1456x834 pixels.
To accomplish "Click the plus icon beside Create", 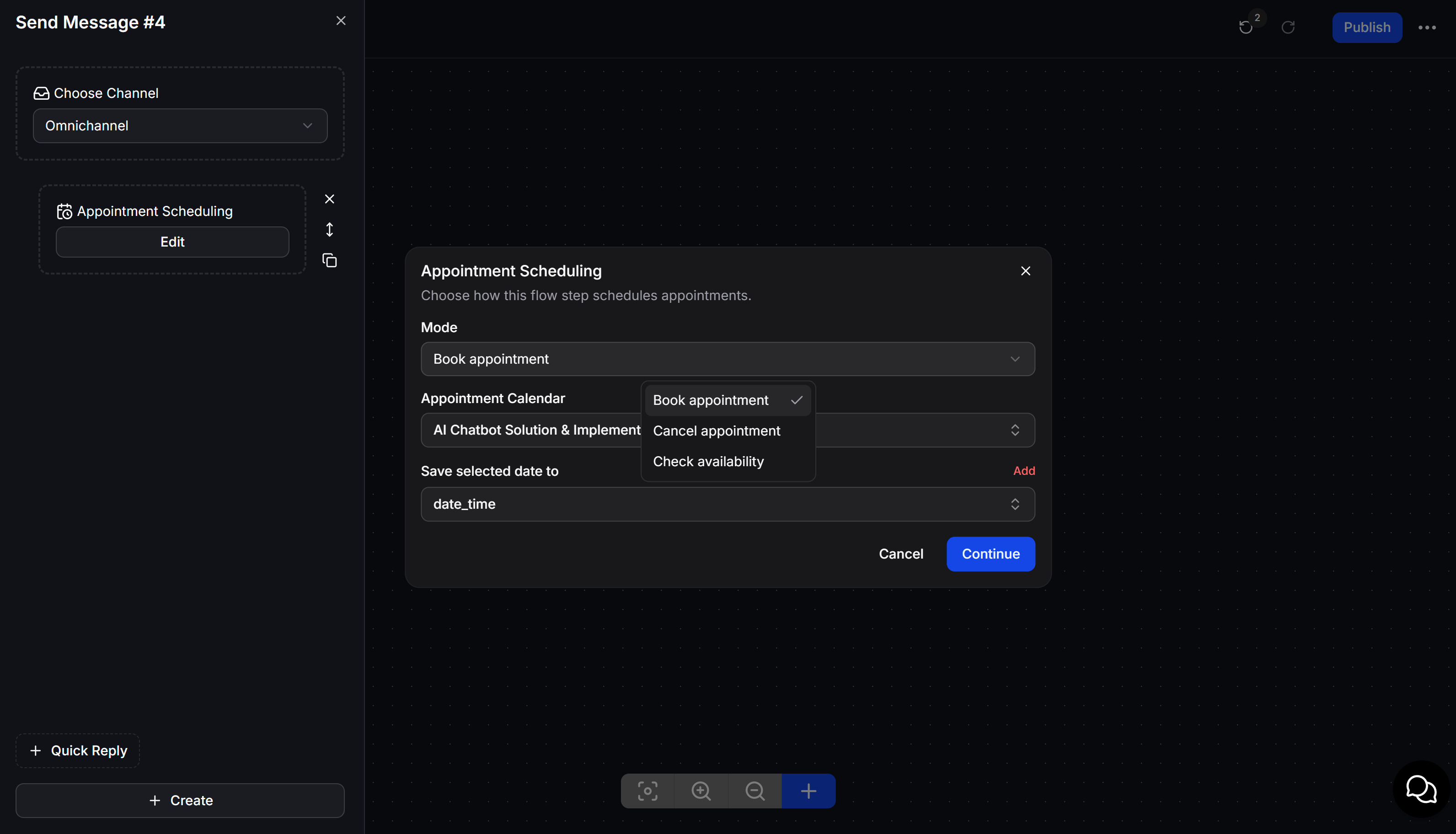I will point(155,800).
